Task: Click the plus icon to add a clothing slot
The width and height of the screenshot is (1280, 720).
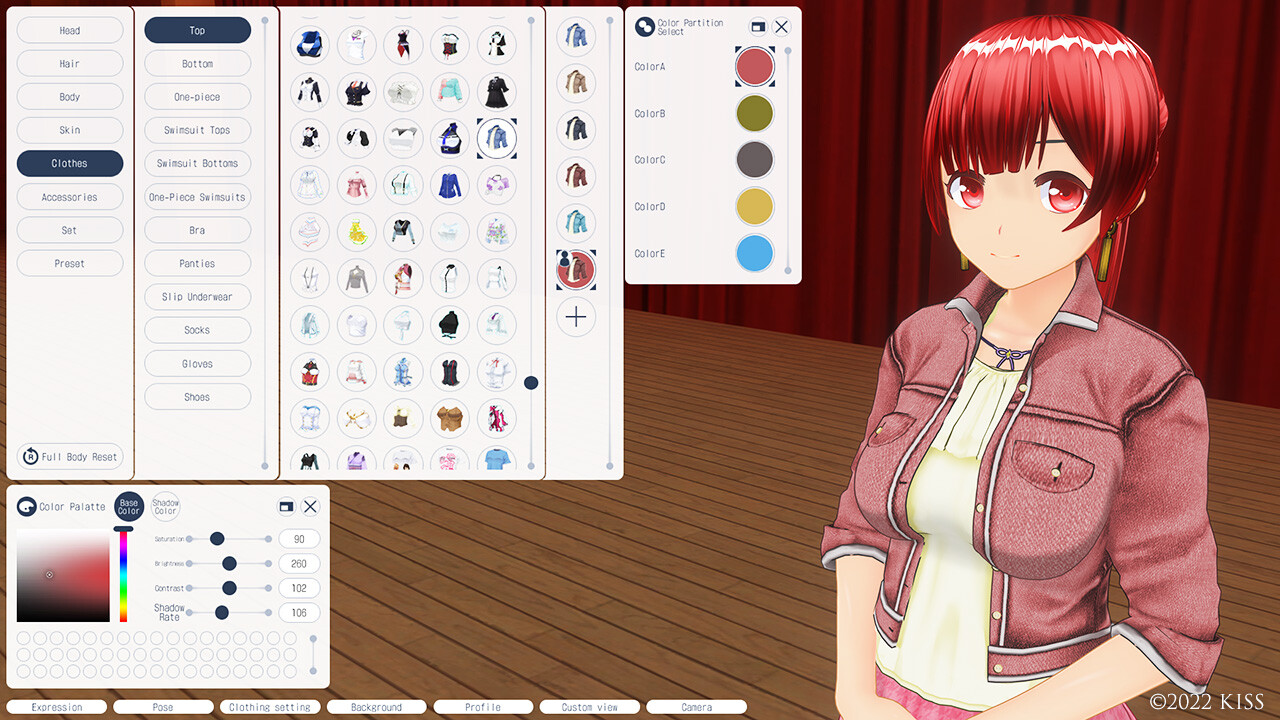Action: tap(576, 316)
